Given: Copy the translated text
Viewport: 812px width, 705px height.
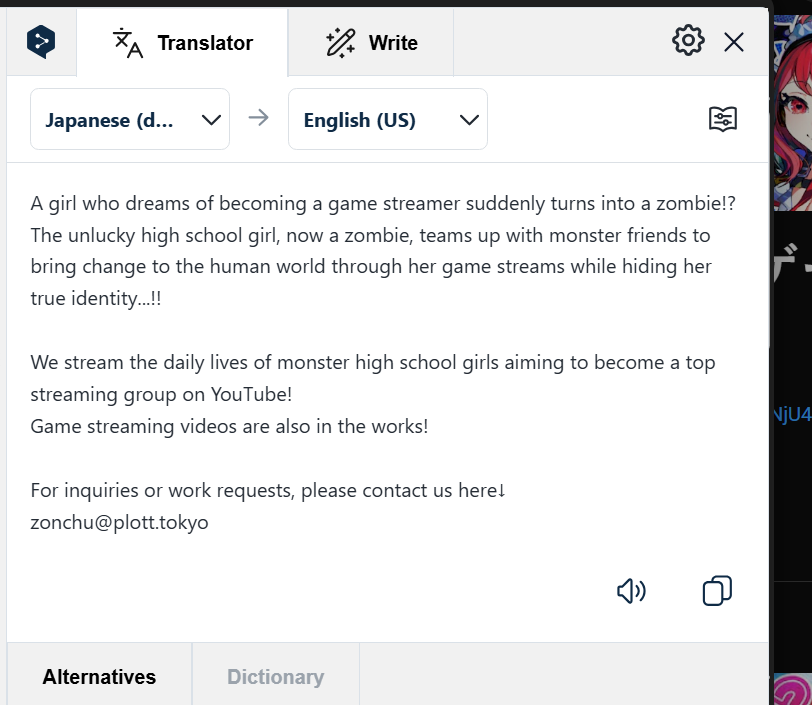Looking at the screenshot, I should click(x=717, y=591).
